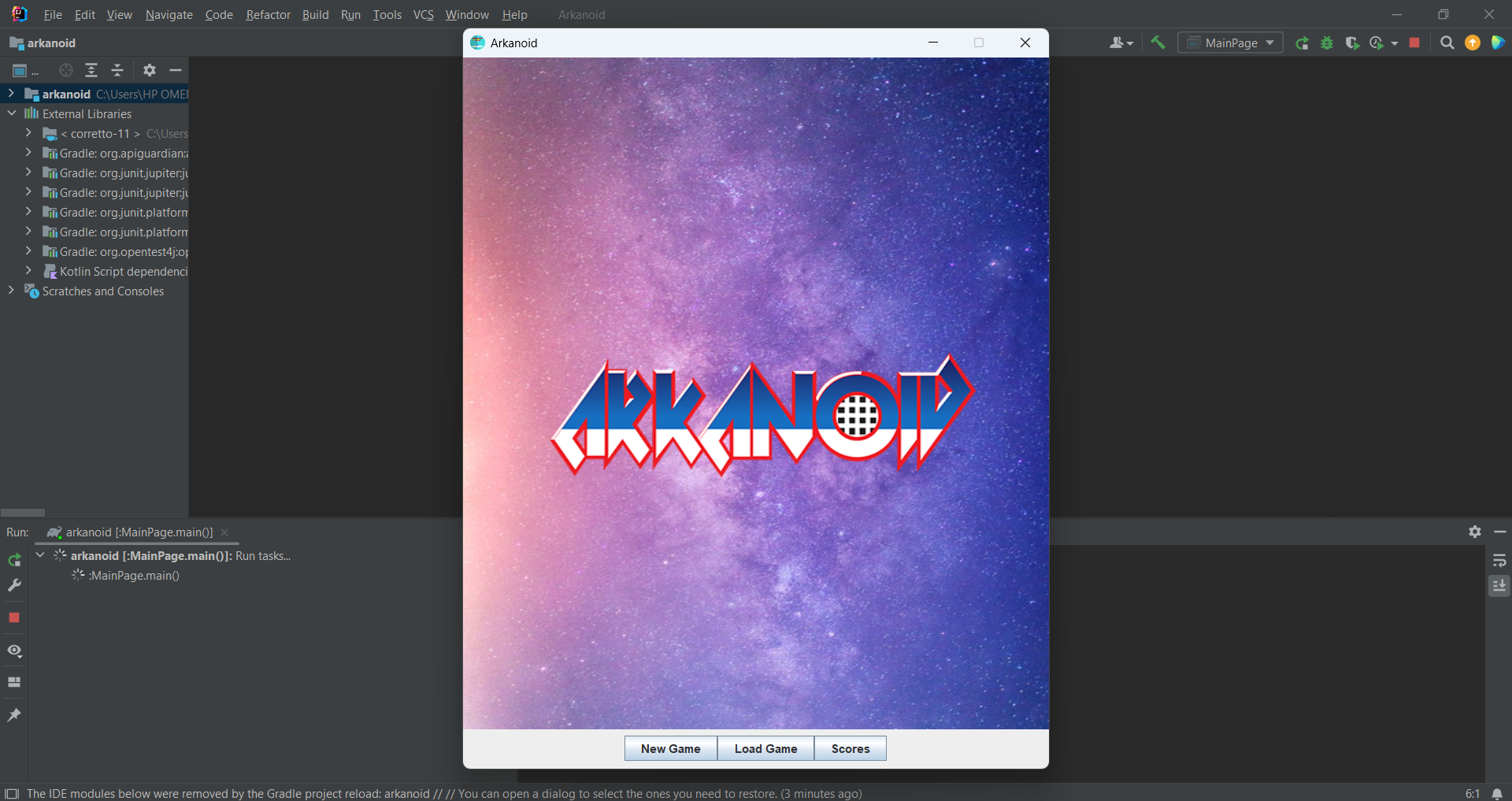This screenshot has width=1512, height=801.
Task: Open the profiler options dropdown arrow
Action: pyautogui.click(x=1395, y=44)
